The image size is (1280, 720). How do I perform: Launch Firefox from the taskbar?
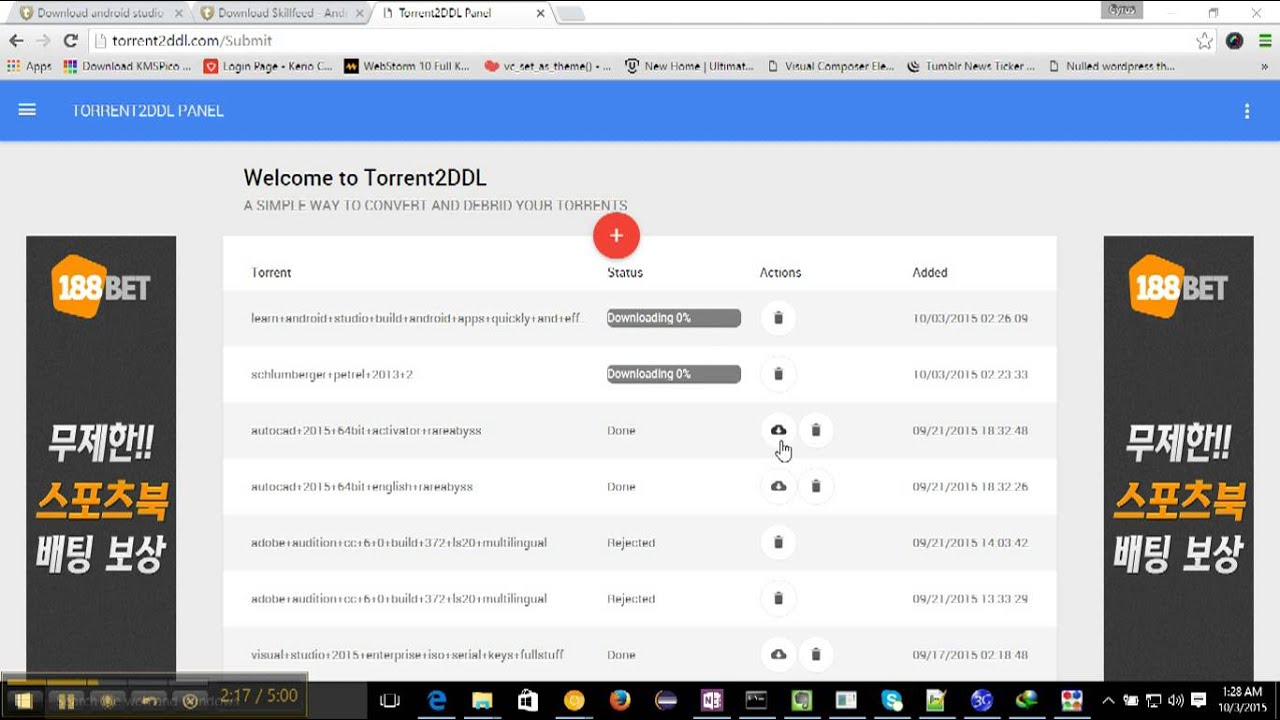click(619, 701)
